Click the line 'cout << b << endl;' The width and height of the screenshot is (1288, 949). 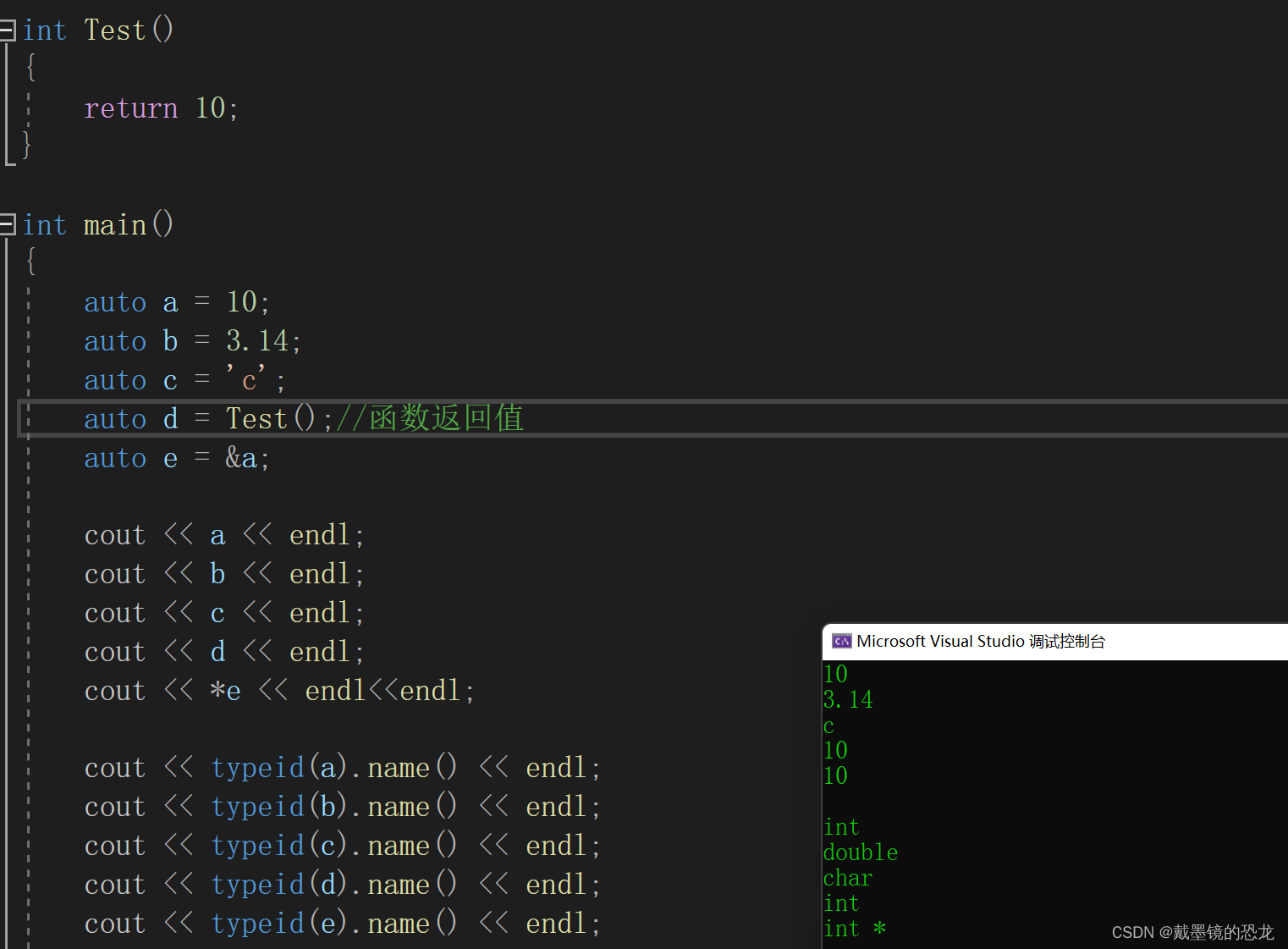coord(224,574)
